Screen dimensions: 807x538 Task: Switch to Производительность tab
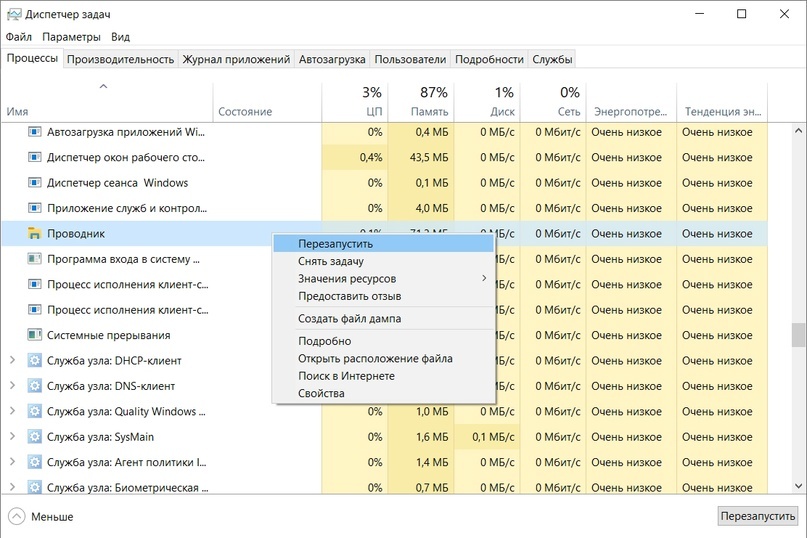click(x=120, y=59)
